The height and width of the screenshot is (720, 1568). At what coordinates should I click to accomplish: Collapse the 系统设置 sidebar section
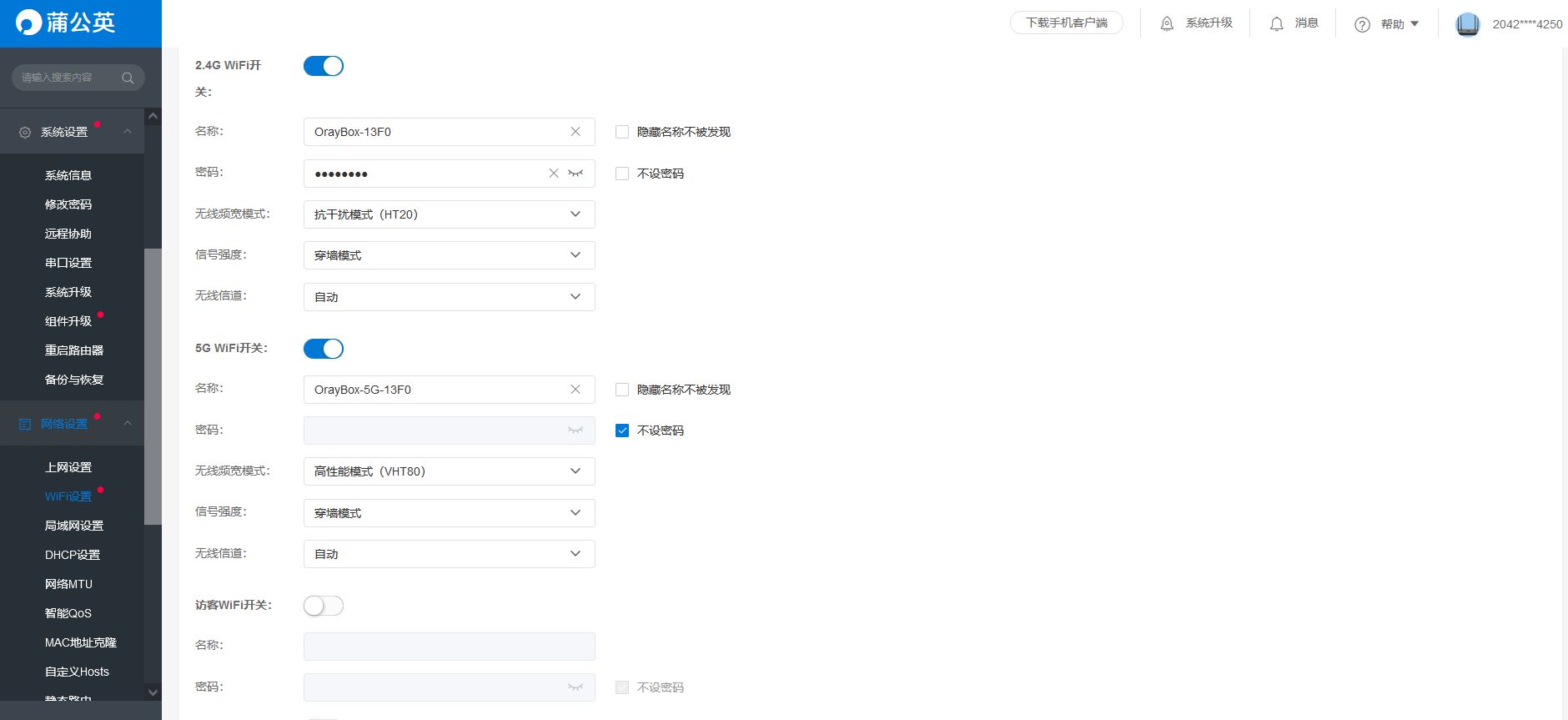click(x=128, y=132)
